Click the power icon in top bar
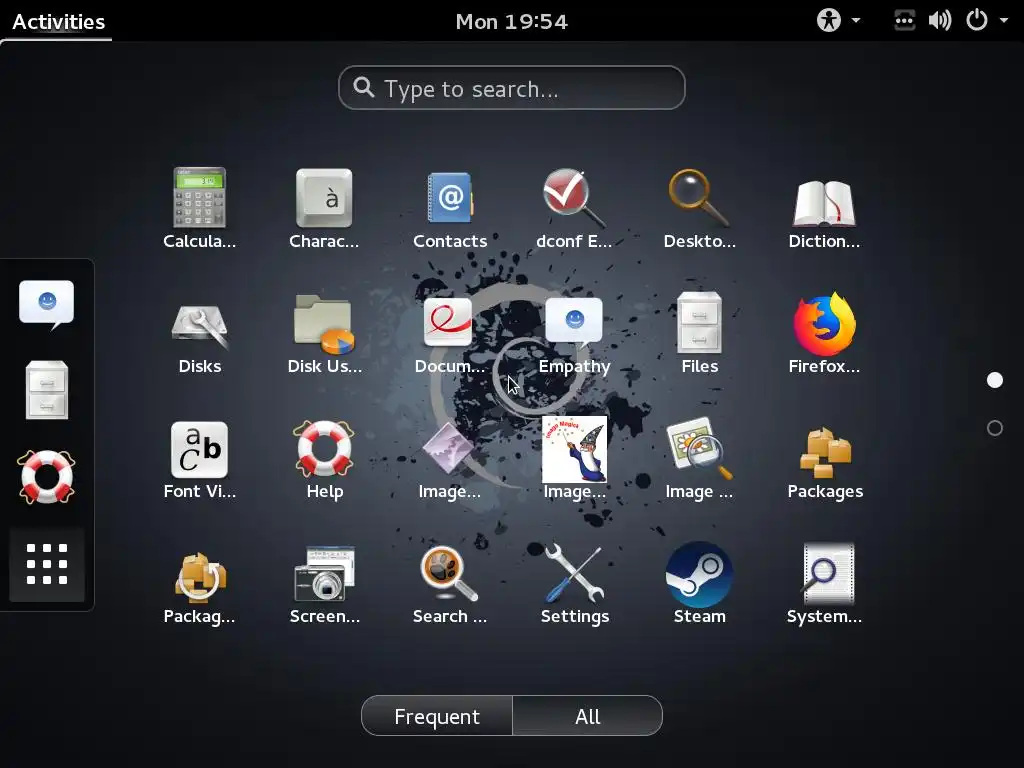 pos(976,21)
